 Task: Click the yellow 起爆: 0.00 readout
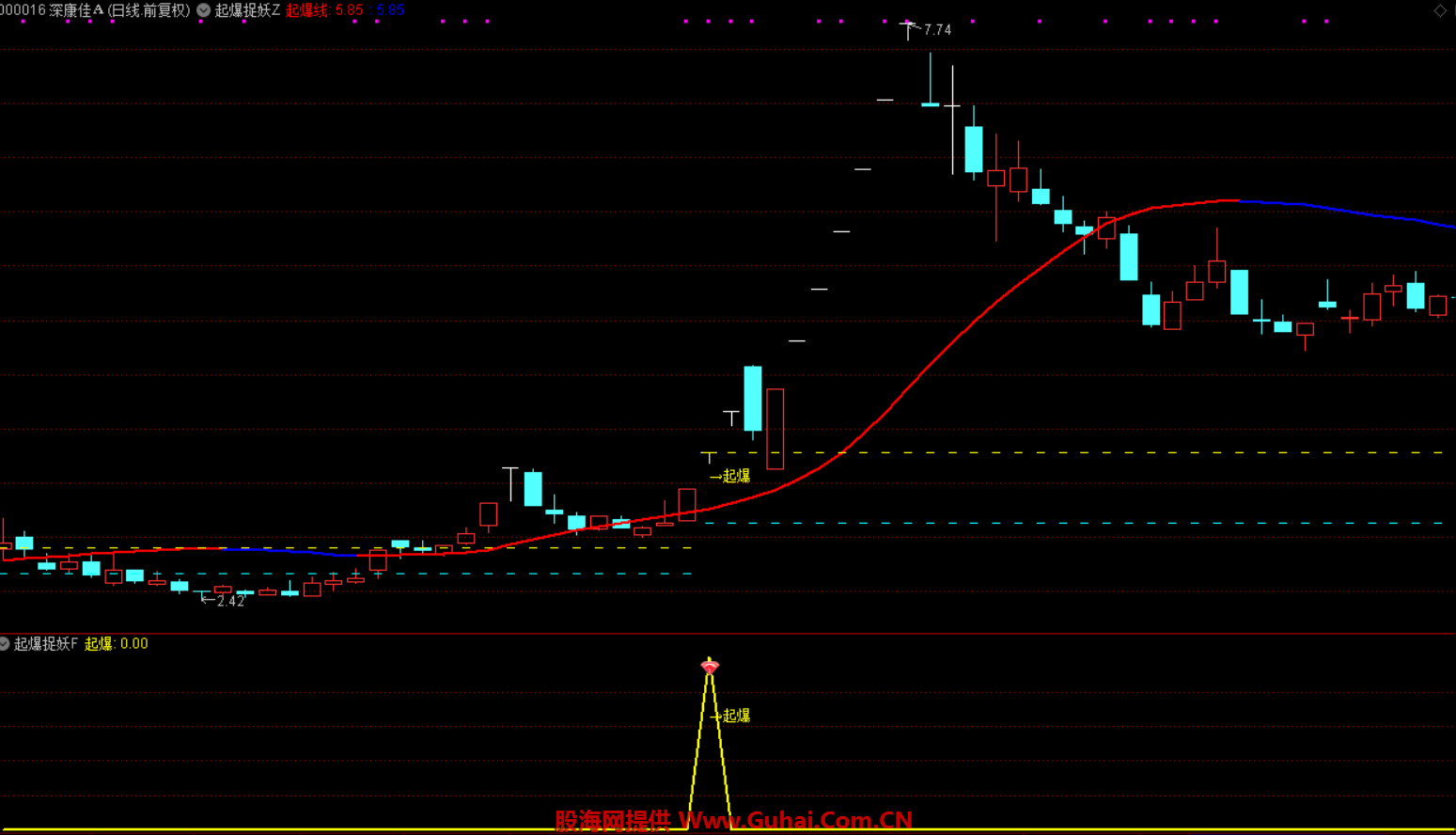tap(117, 643)
